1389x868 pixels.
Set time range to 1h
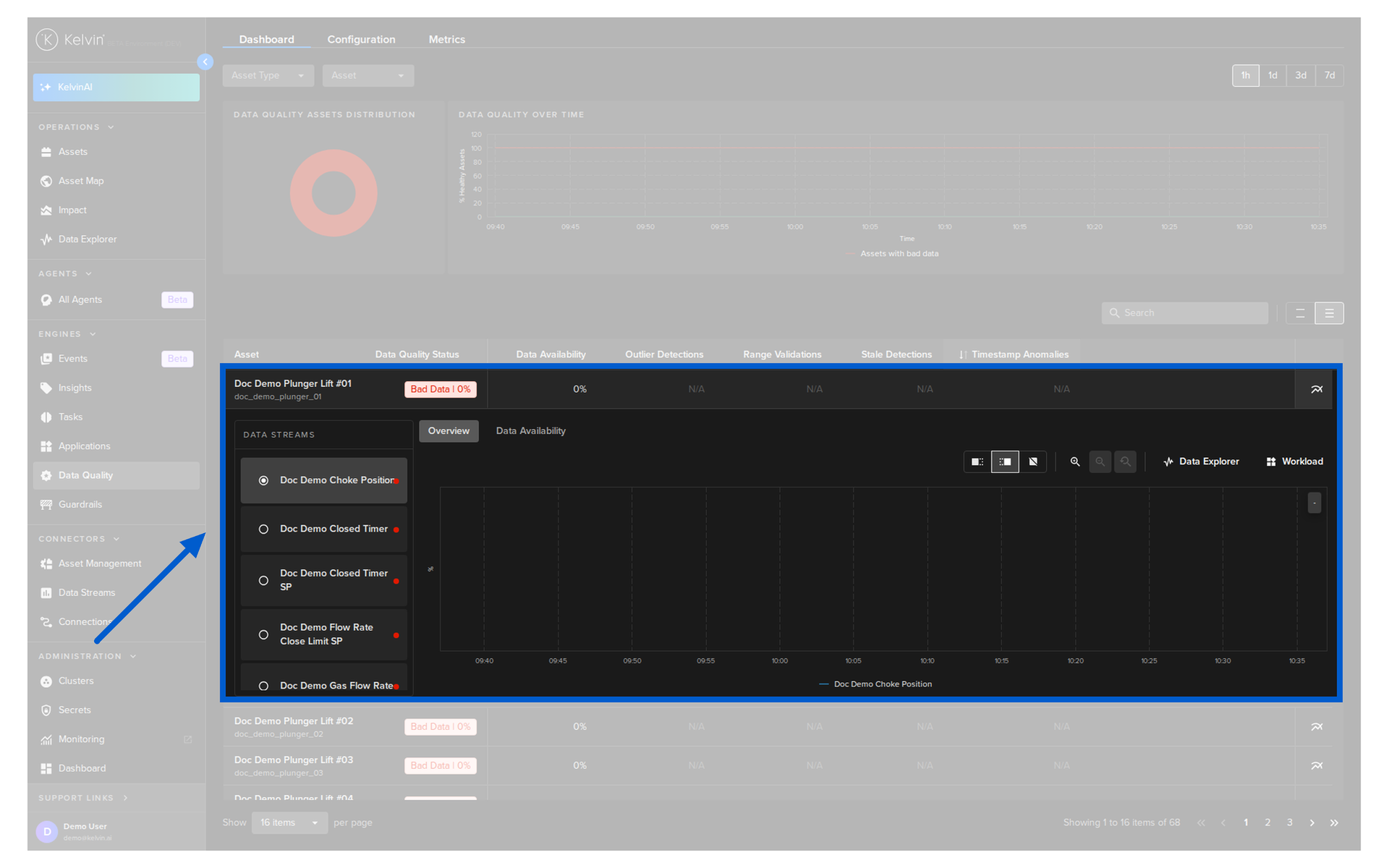pos(1245,75)
